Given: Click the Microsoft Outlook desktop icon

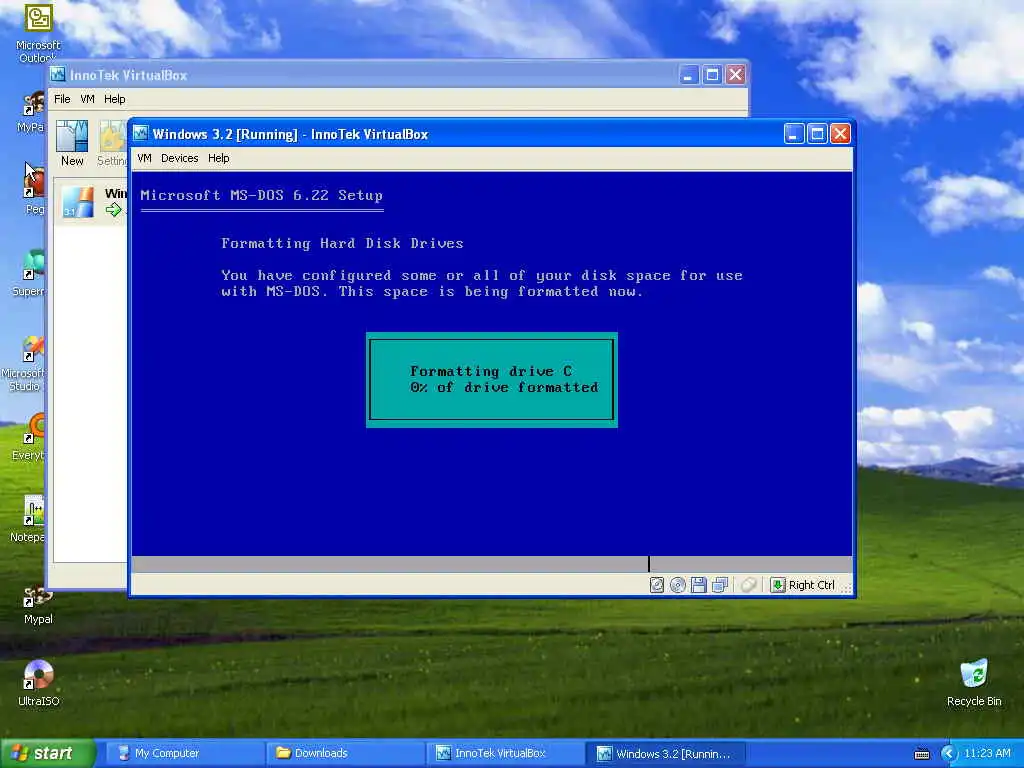Looking at the screenshot, I should [x=38, y=33].
